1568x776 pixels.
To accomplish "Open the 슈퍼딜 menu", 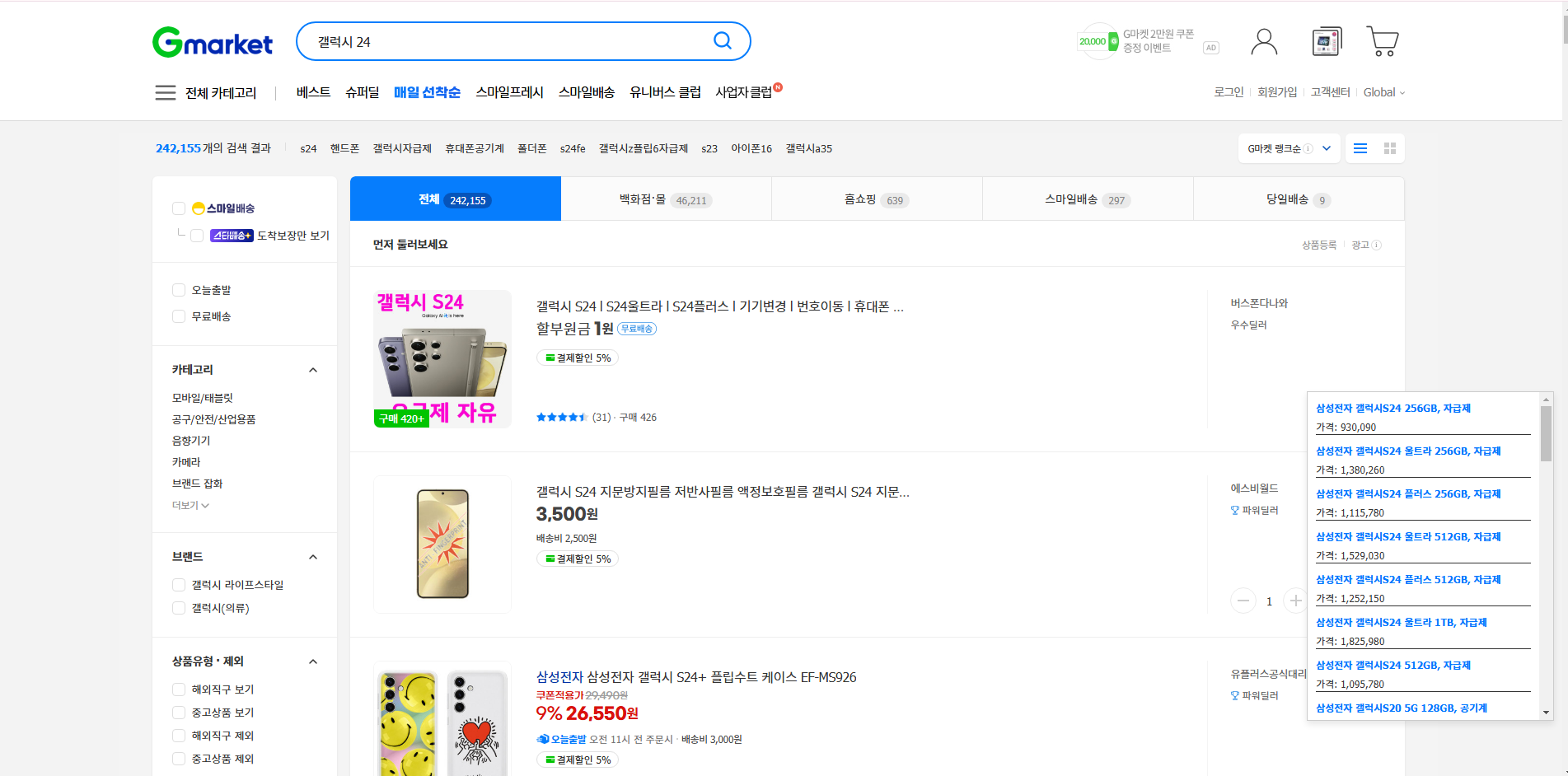I will 363,92.
